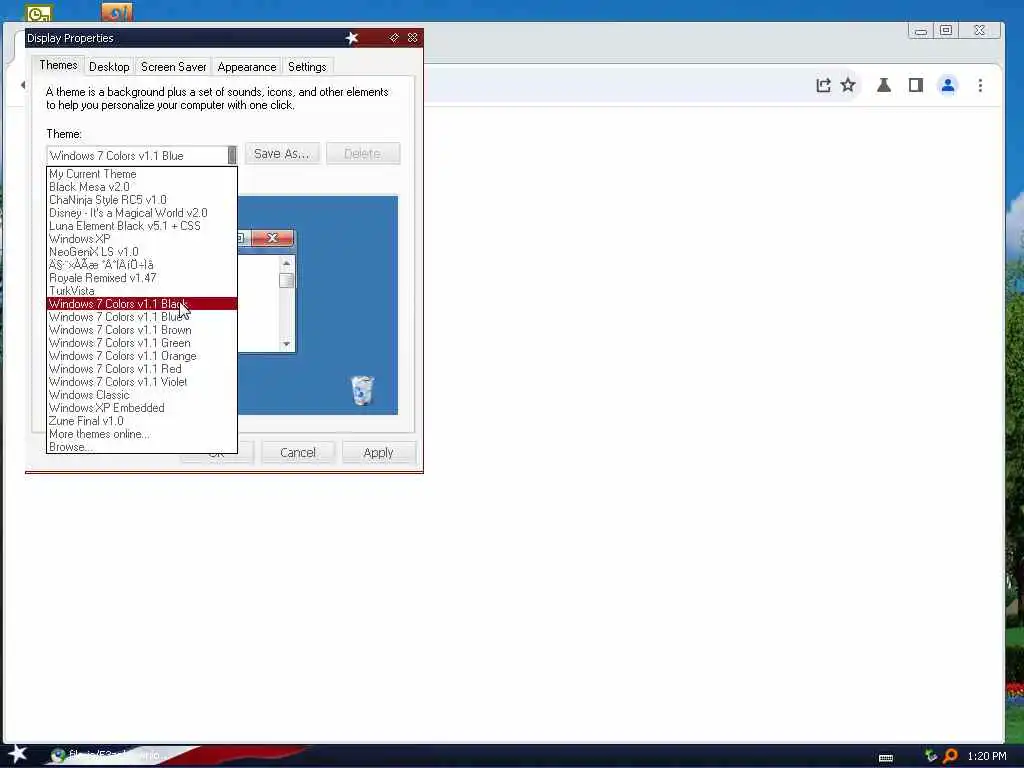This screenshot has height=768, width=1024.
Task: Select ChaNinja Style RC5 v1.0 theme
Action: 142,200
